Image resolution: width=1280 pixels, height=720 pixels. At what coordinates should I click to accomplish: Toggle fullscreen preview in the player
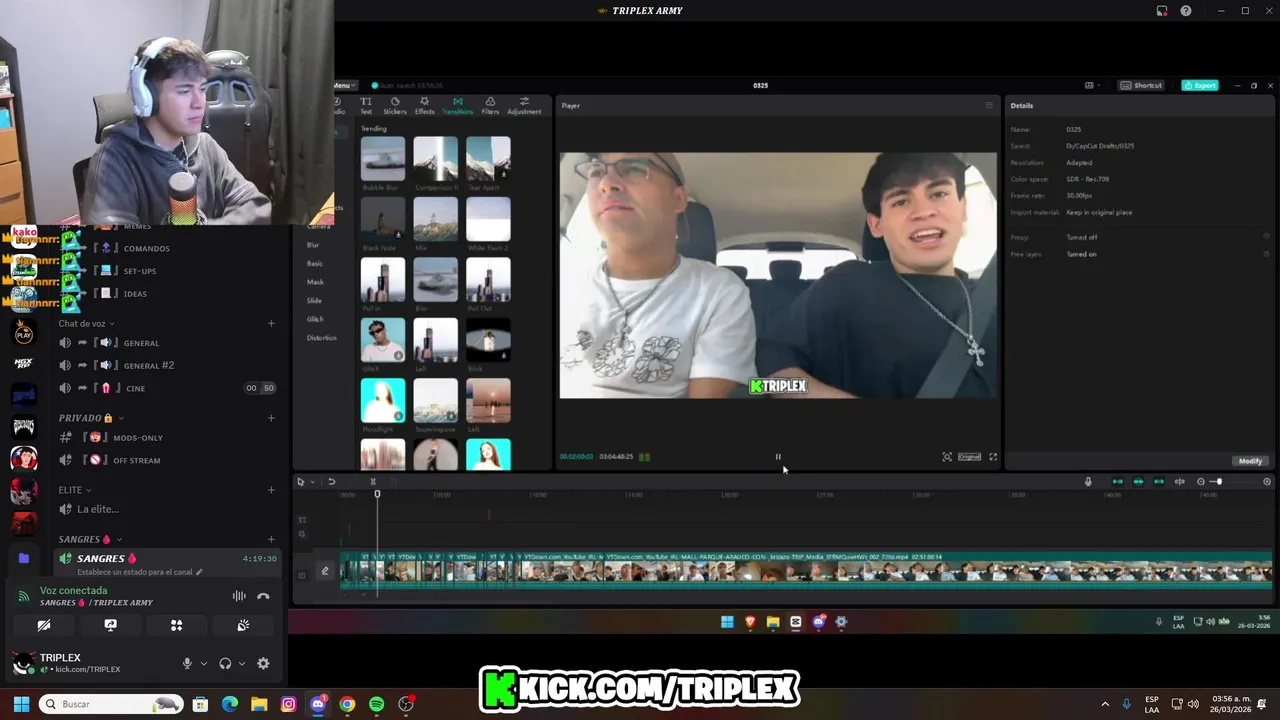click(x=993, y=457)
